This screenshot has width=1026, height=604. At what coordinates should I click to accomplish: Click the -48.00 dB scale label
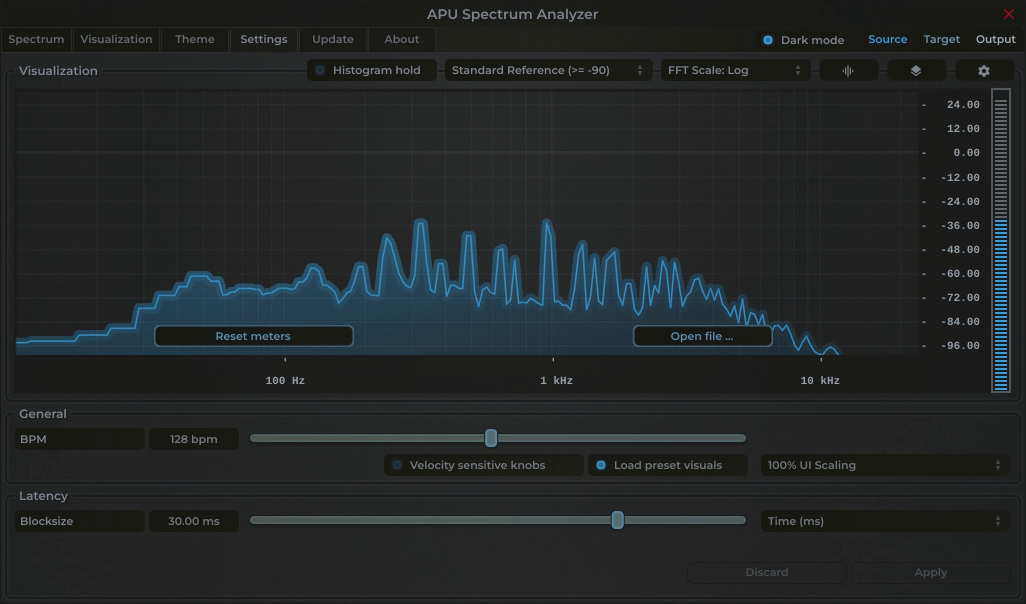(x=960, y=250)
